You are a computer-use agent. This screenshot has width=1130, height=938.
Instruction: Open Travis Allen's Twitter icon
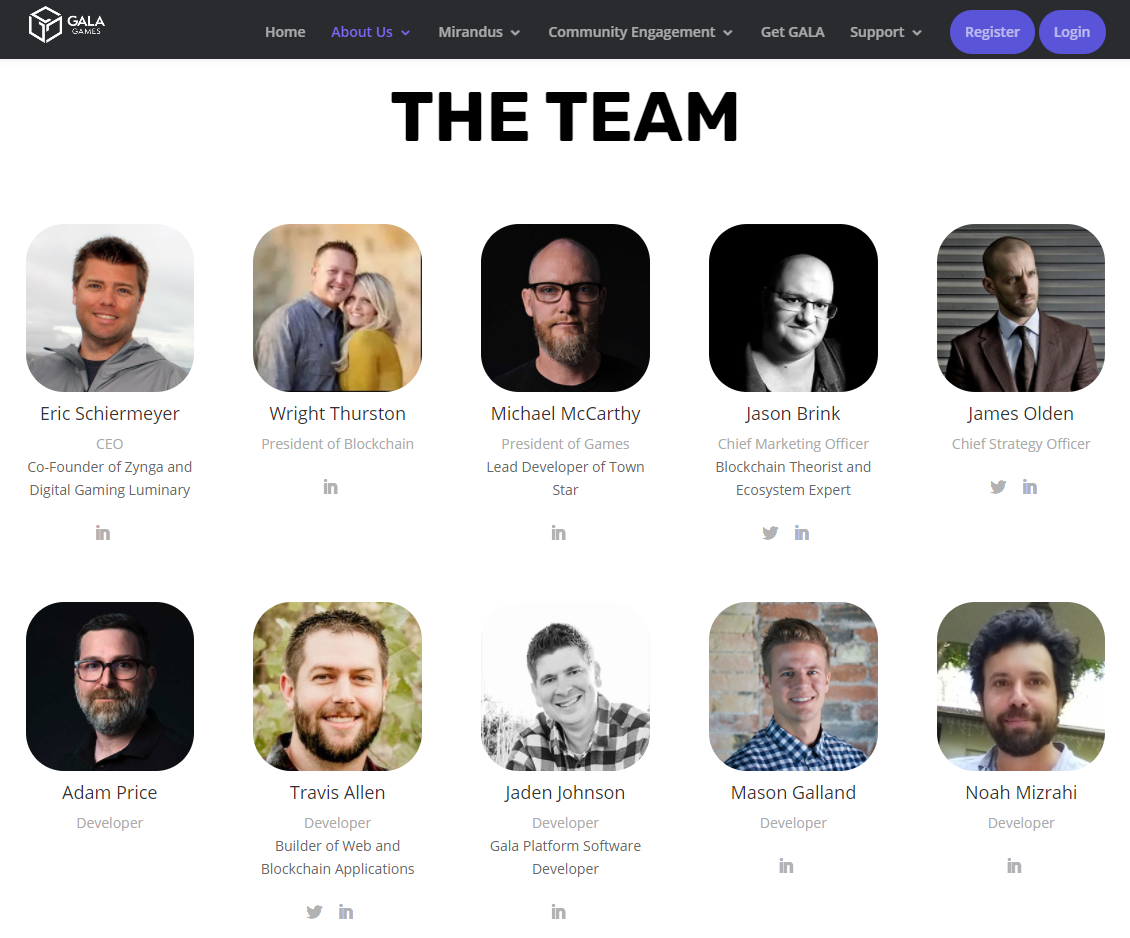pyautogui.click(x=314, y=912)
